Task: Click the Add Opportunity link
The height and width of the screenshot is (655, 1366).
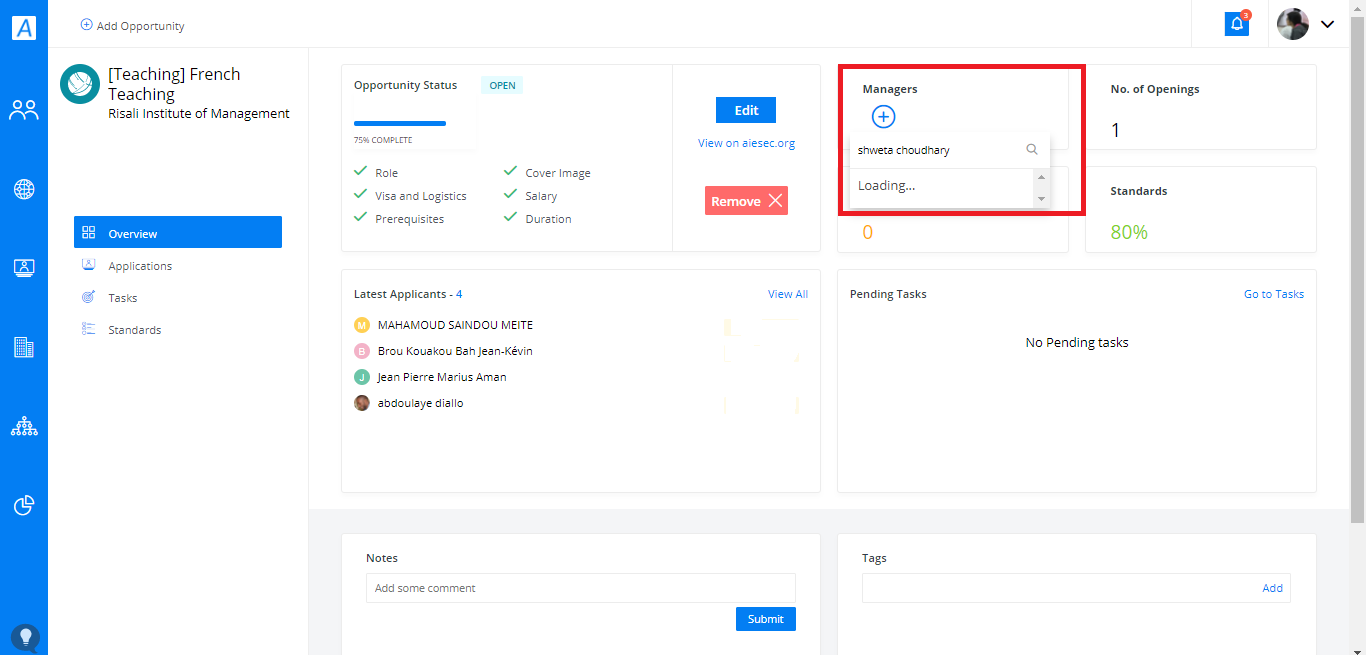Action: [132, 26]
